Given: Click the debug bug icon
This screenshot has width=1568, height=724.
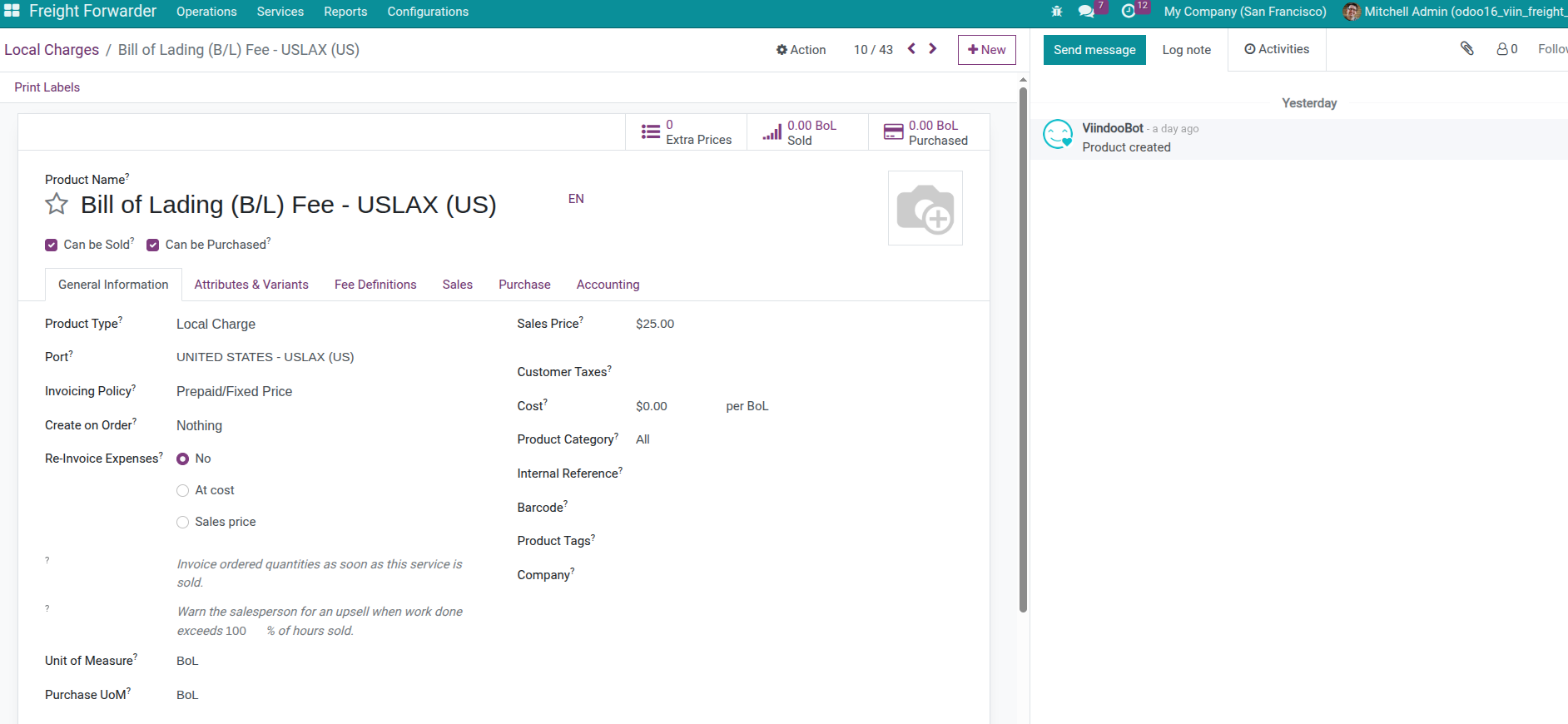Looking at the screenshot, I should (x=1056, y=12).
